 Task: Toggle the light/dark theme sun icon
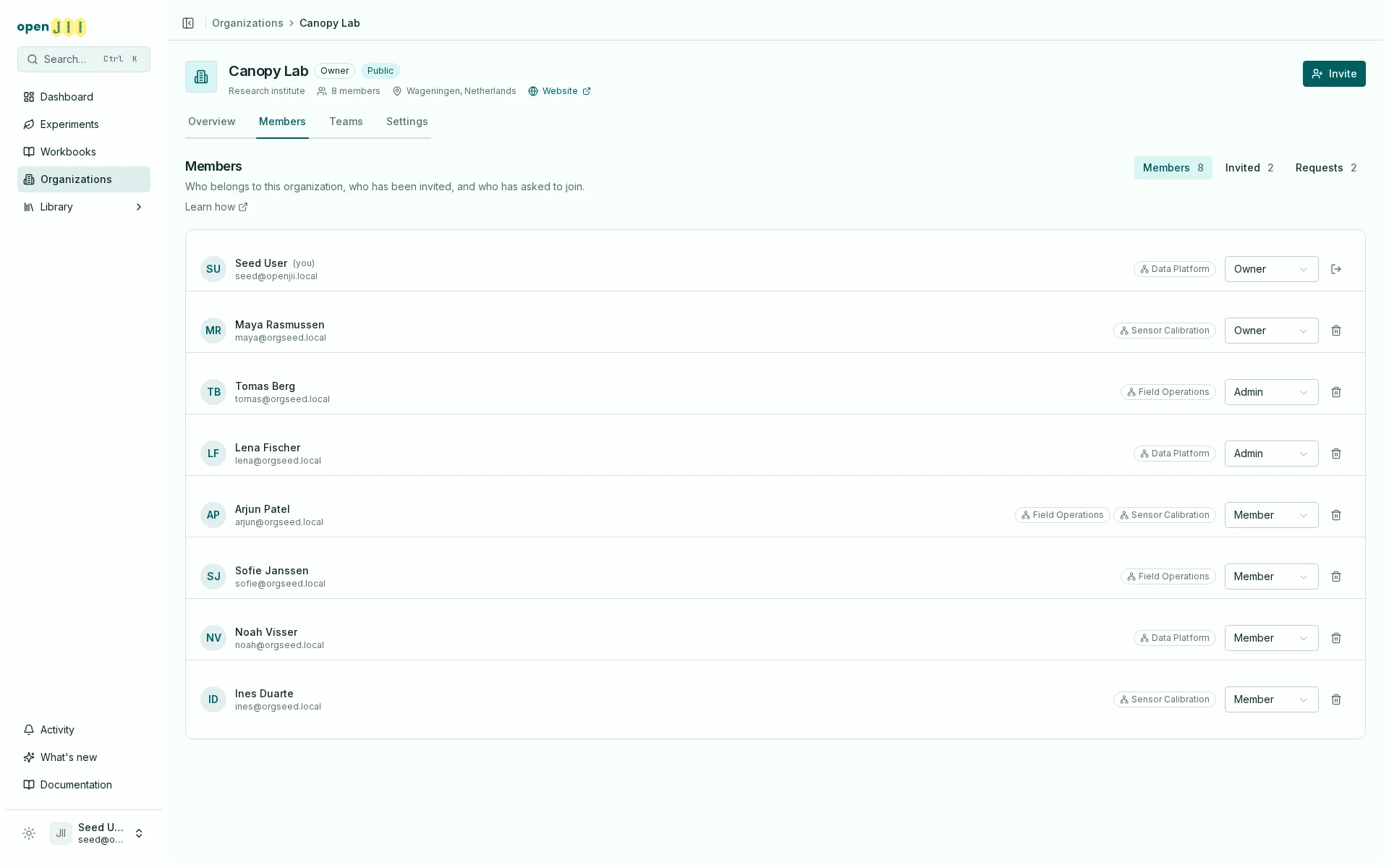pyautogui.click(x=29, y=833)
